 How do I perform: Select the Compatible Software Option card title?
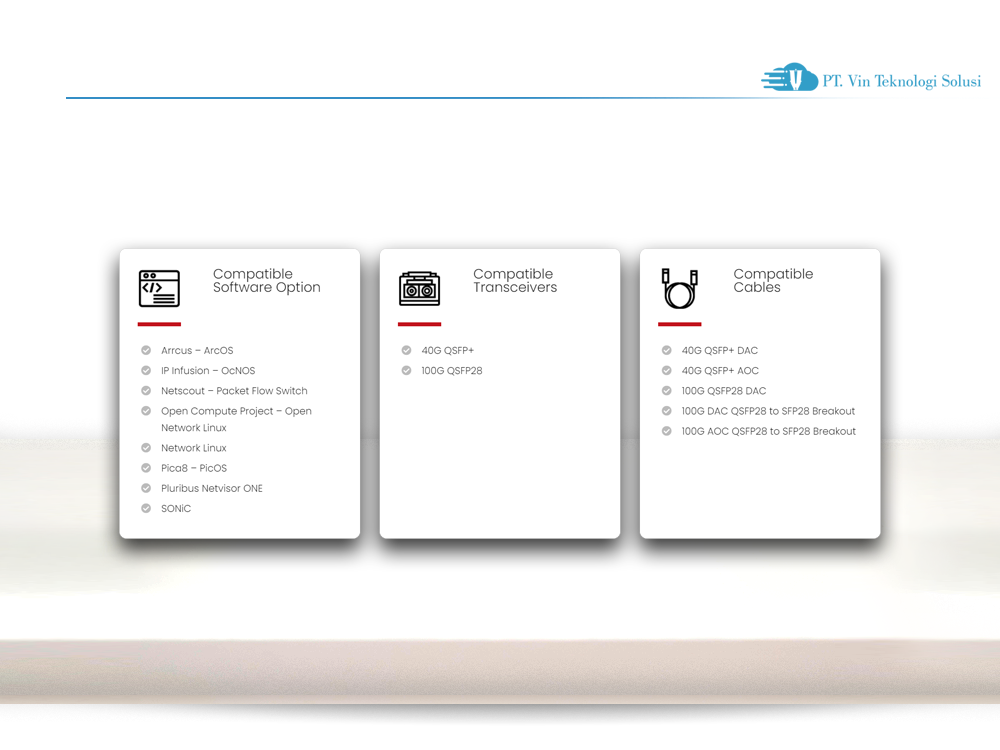click(267, 281)
